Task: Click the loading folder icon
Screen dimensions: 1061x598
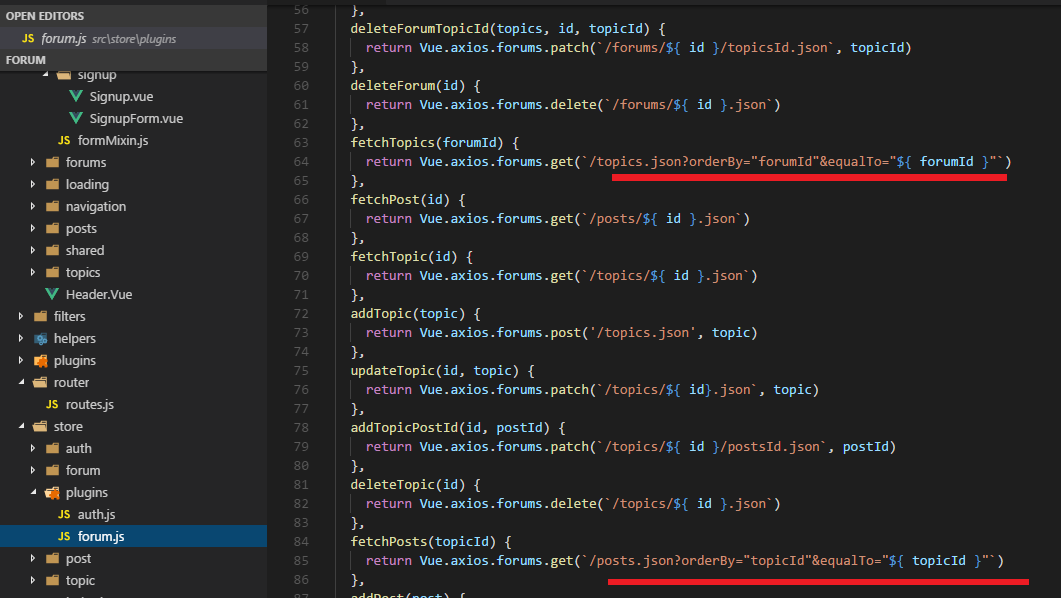Action: pyautogui.click(x=52, y=185)
